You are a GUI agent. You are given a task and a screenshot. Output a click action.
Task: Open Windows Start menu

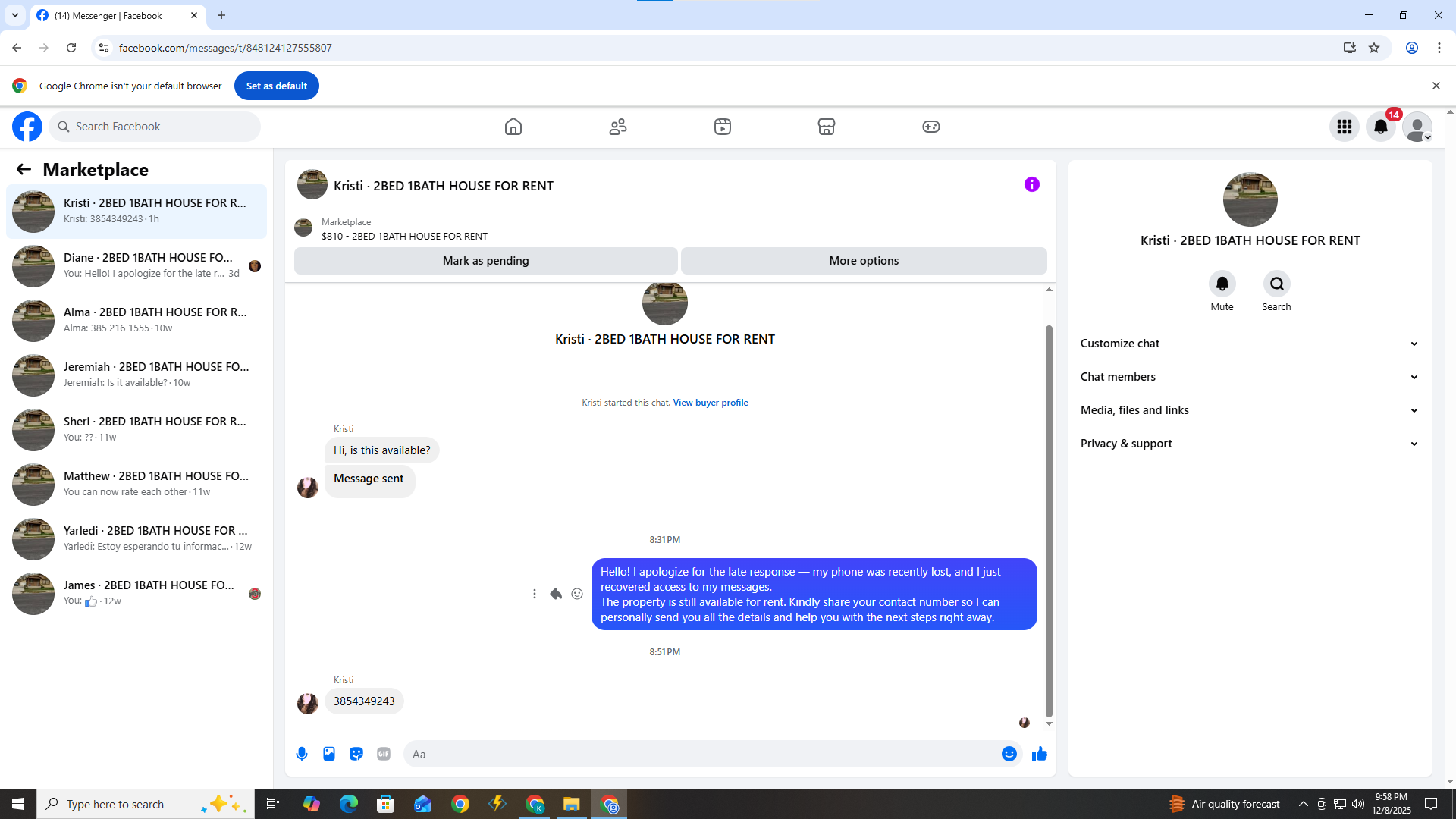(18, 804)
